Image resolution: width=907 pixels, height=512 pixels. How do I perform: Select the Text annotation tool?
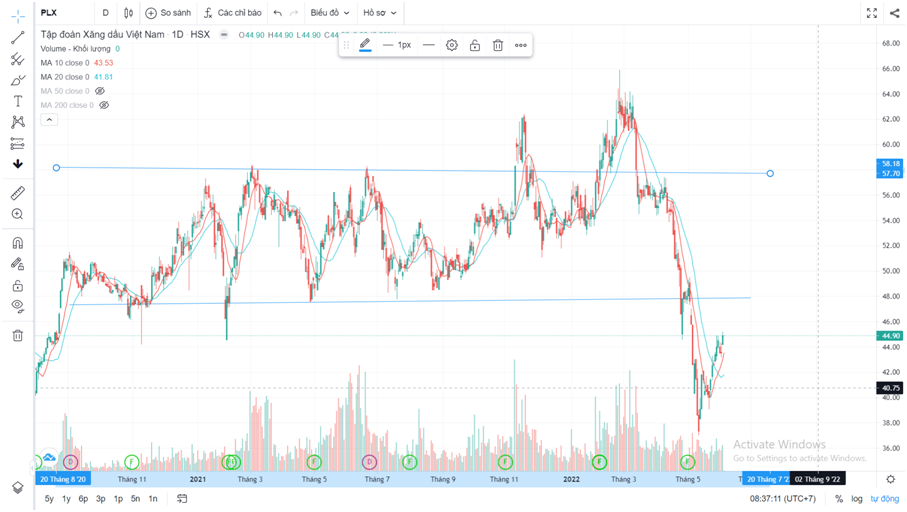click(17, 101)
